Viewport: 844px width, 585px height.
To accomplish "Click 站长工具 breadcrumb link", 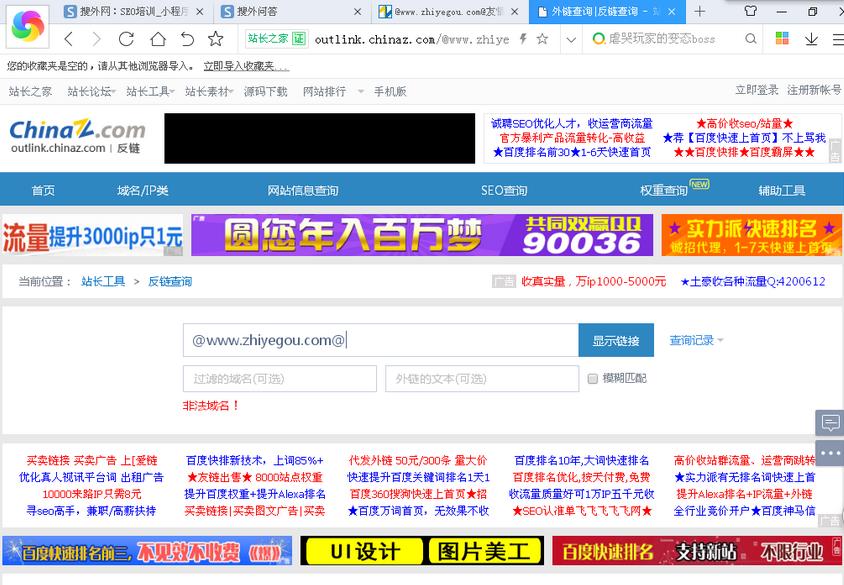I will click(x=103, y=281).
